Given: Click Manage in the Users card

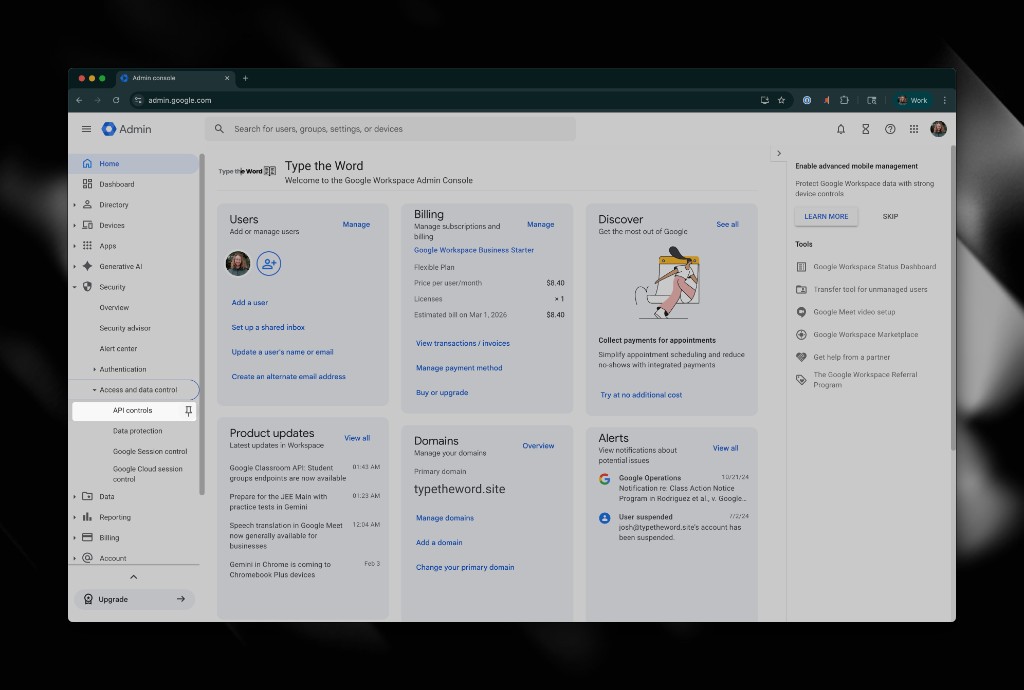Looking at the screenshot, I should click(356, 225).
